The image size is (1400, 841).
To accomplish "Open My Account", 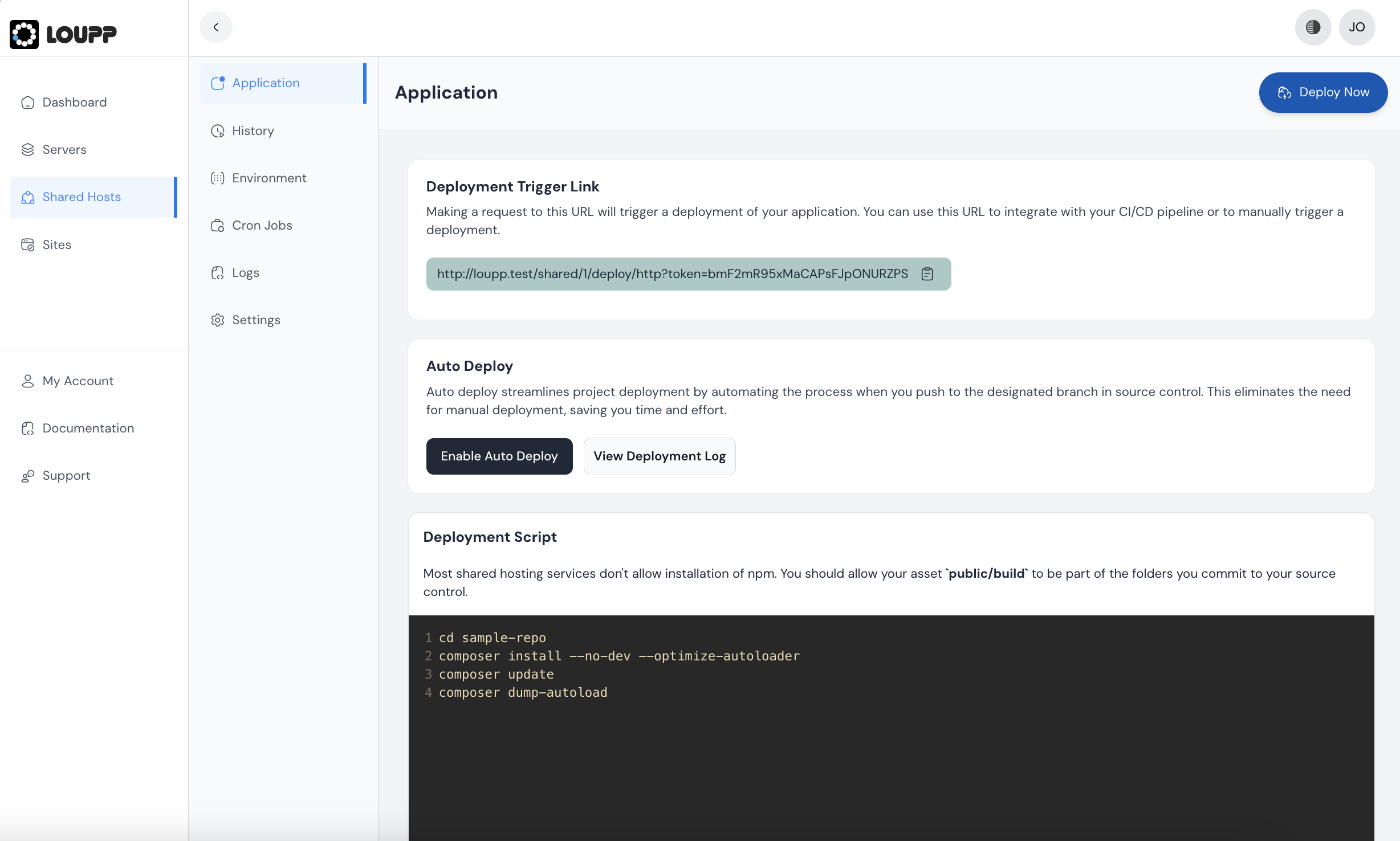I will coord(93,381).
